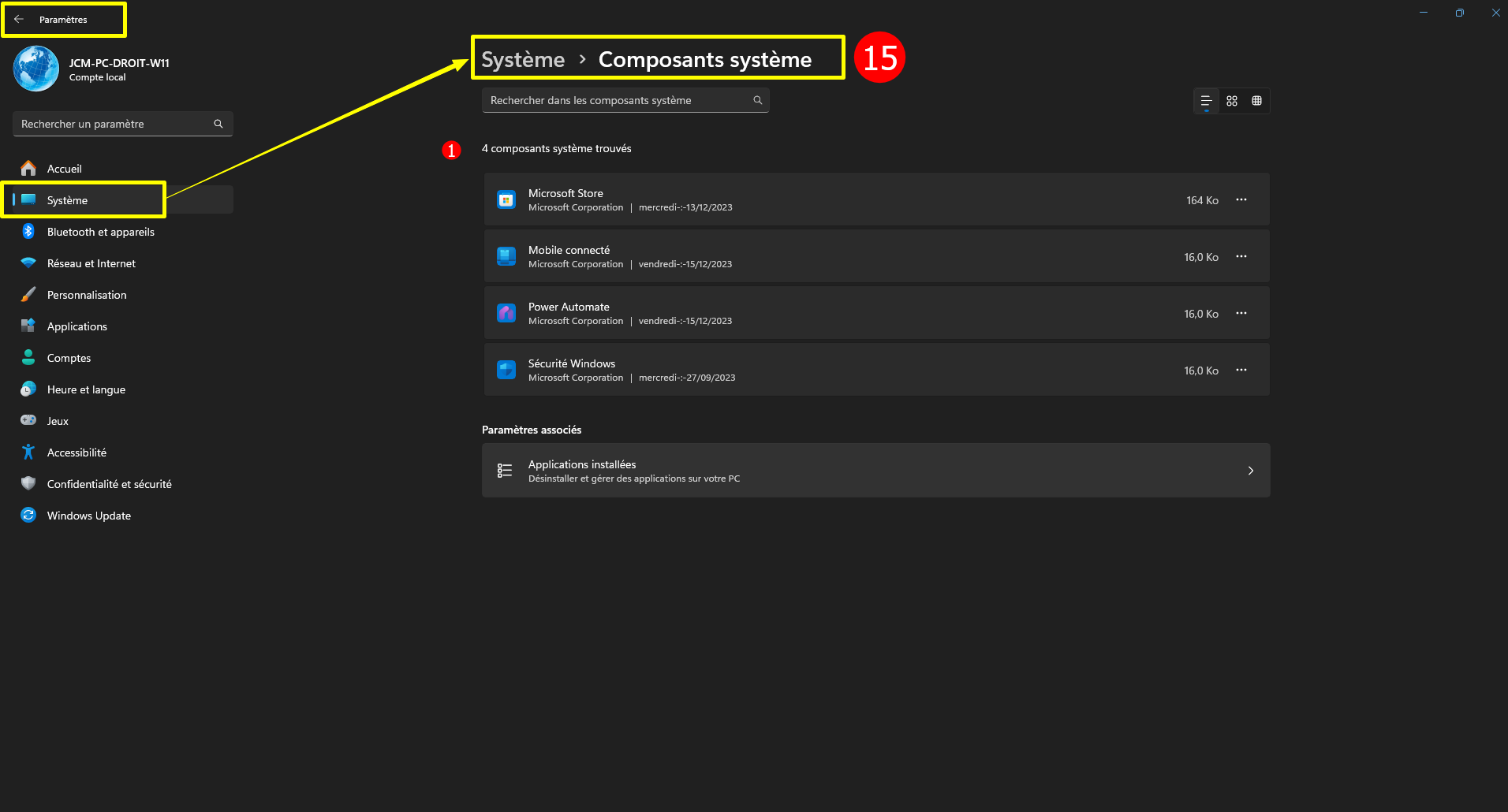Expand Applications installées with its chevron
The width and height of the screenshot is (1508, 812).
click(x=1251, y=471)
